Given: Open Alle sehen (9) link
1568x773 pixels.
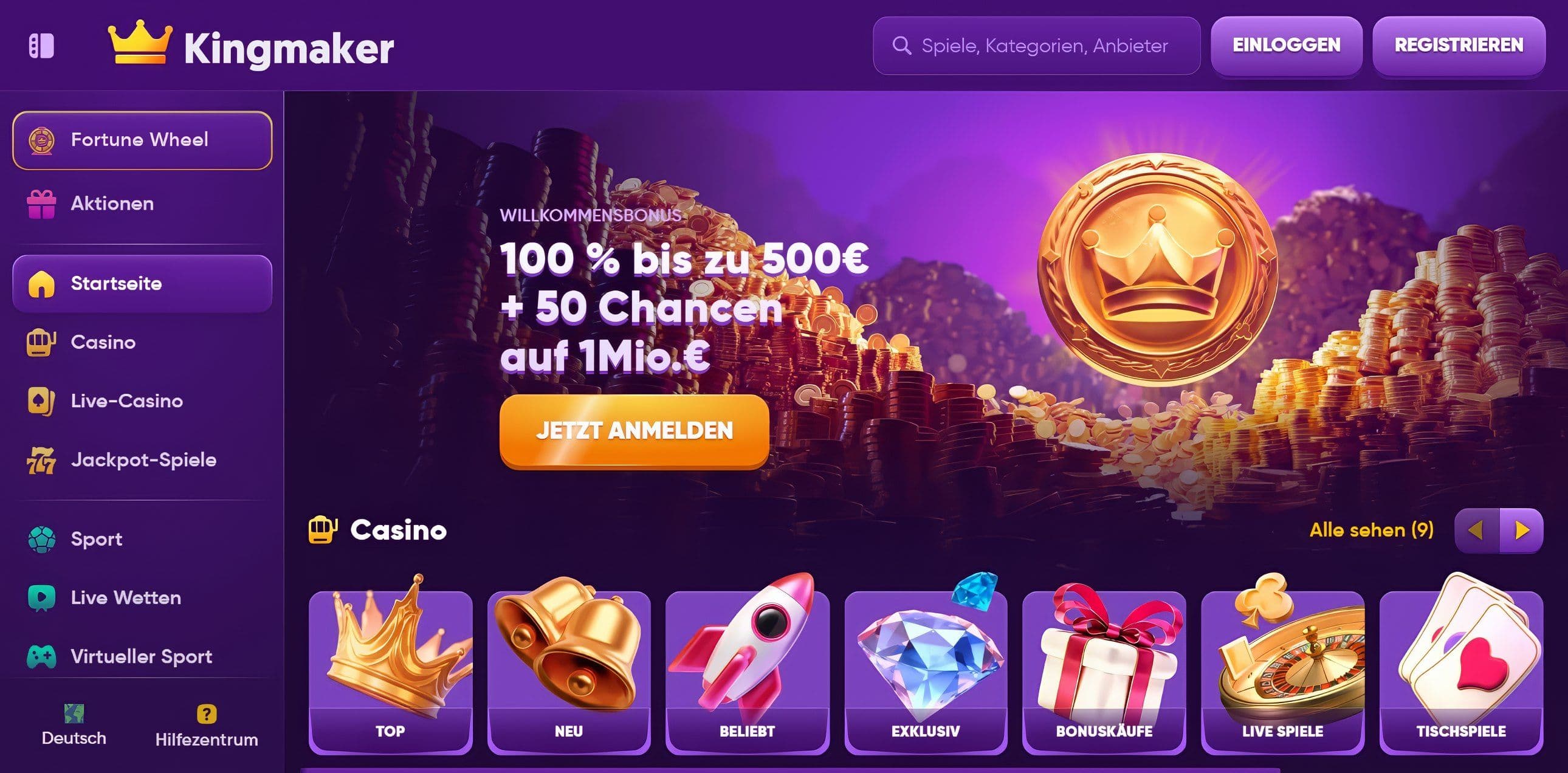Looking at the screenshot, I should point(1371,530).
